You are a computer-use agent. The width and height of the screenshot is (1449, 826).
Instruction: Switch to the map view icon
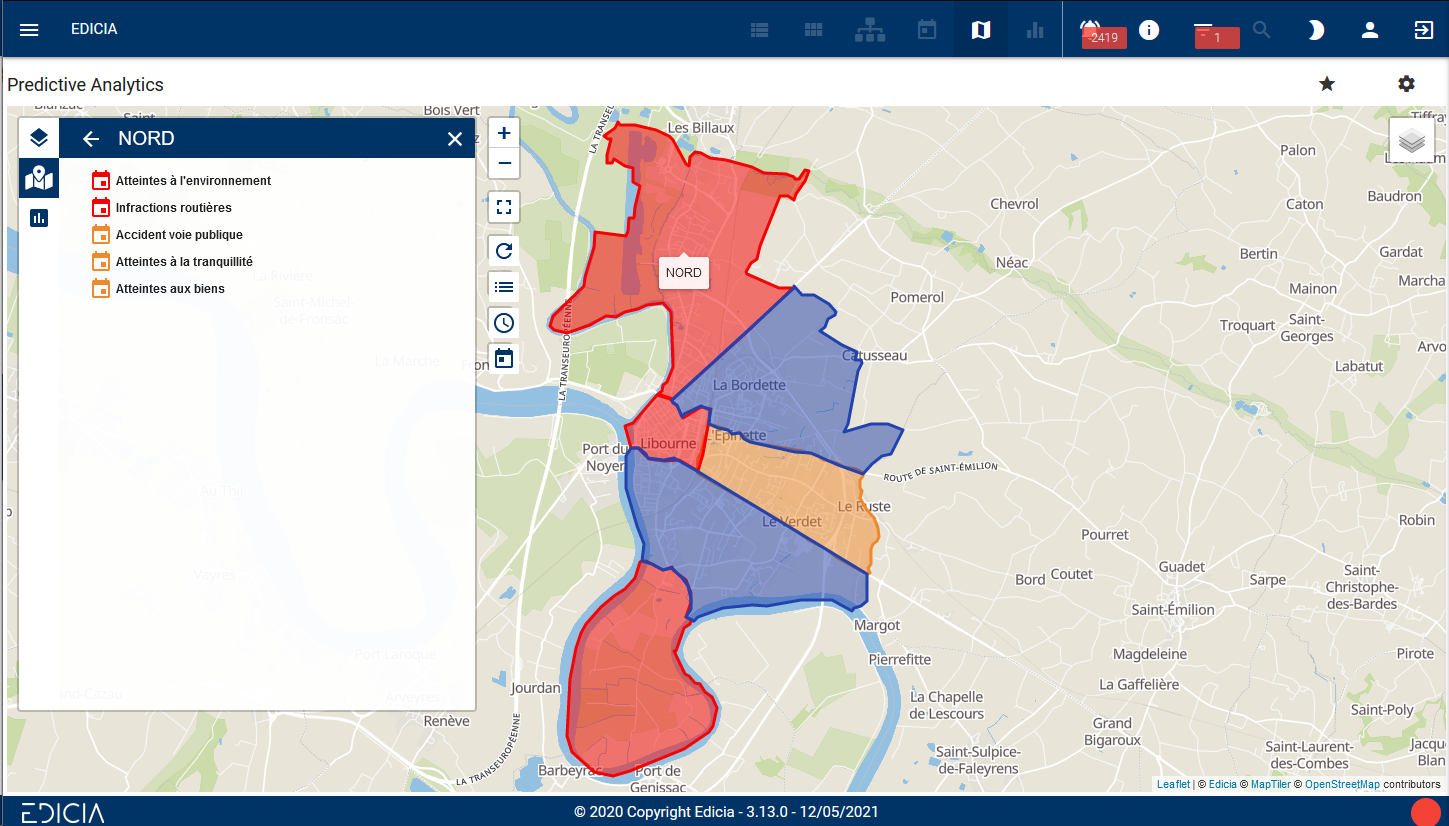pos(980,30)
